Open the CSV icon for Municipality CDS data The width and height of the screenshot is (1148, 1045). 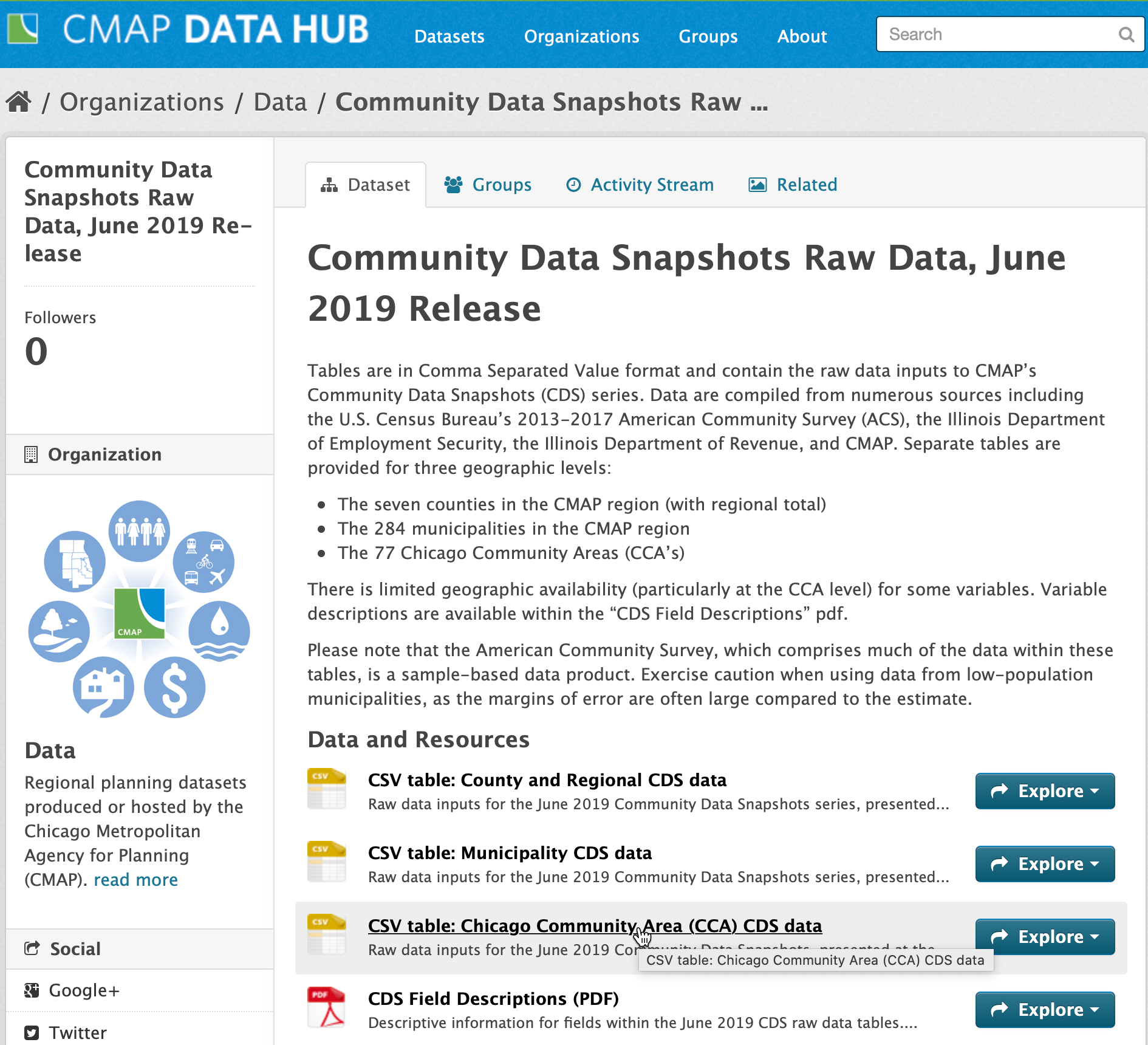click(x=327, y=862)
